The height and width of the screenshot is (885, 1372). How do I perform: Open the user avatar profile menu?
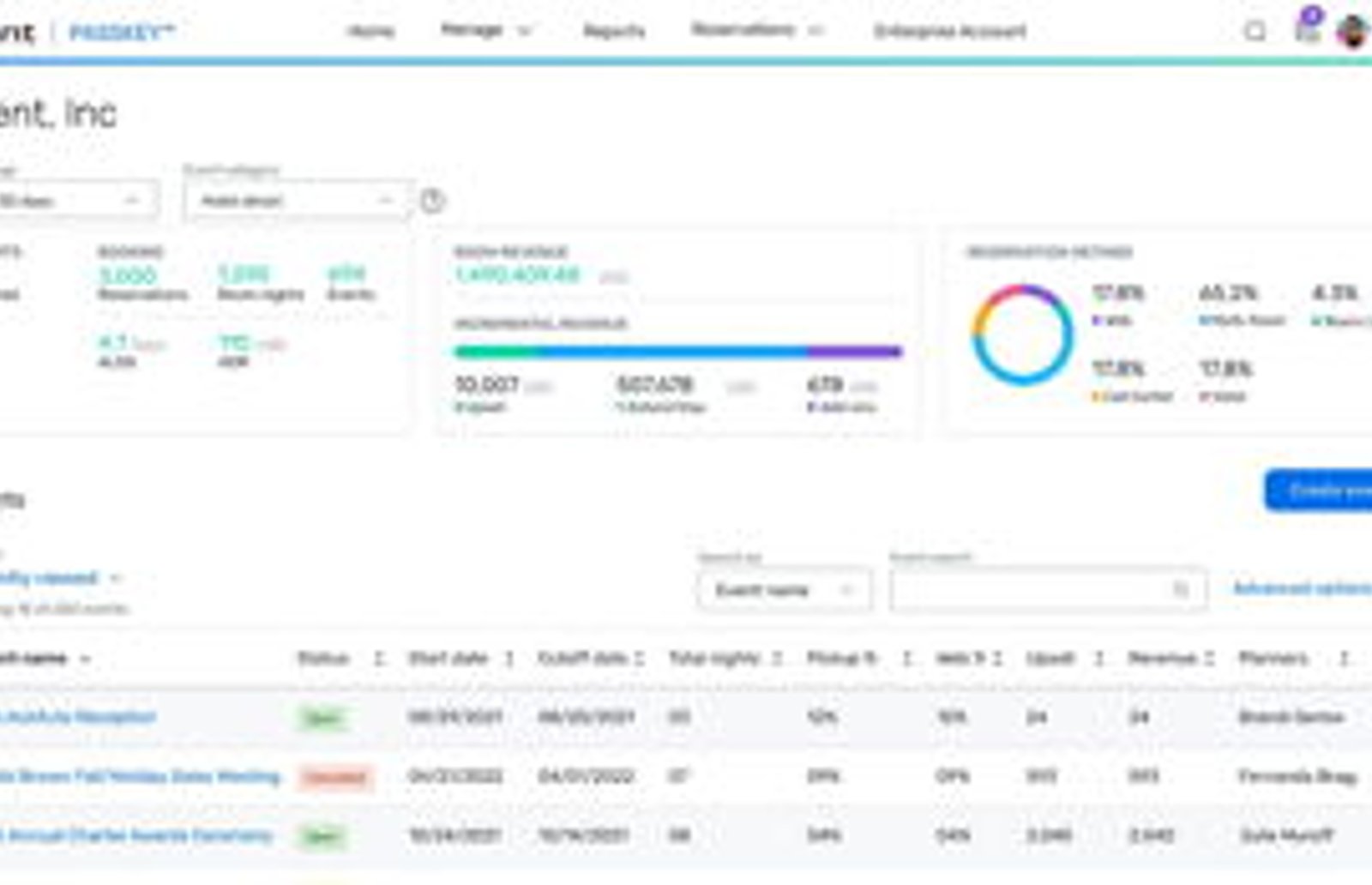click(x=1352, y=33)
